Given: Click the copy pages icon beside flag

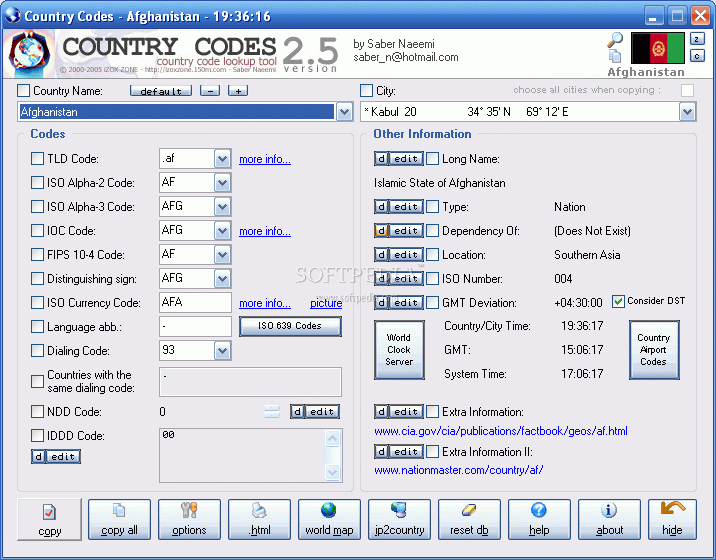Looking at the screenshot, I should point(615,56).
